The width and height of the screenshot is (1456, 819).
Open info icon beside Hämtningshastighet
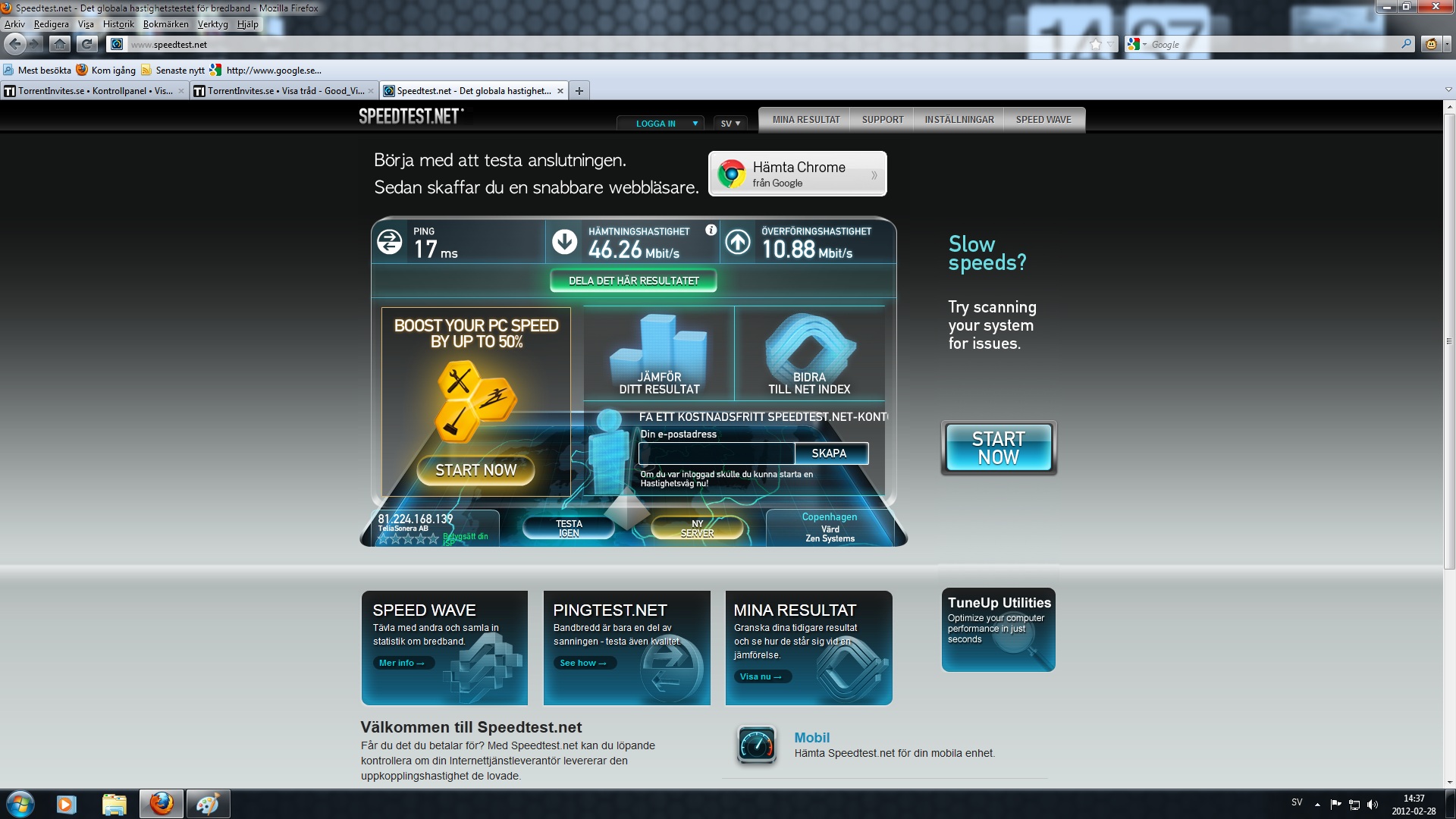711,230
